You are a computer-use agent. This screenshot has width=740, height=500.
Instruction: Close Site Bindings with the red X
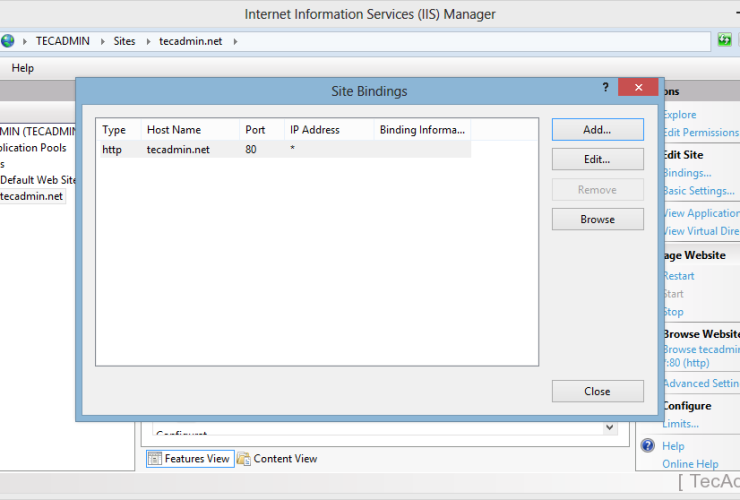(637, 88)
